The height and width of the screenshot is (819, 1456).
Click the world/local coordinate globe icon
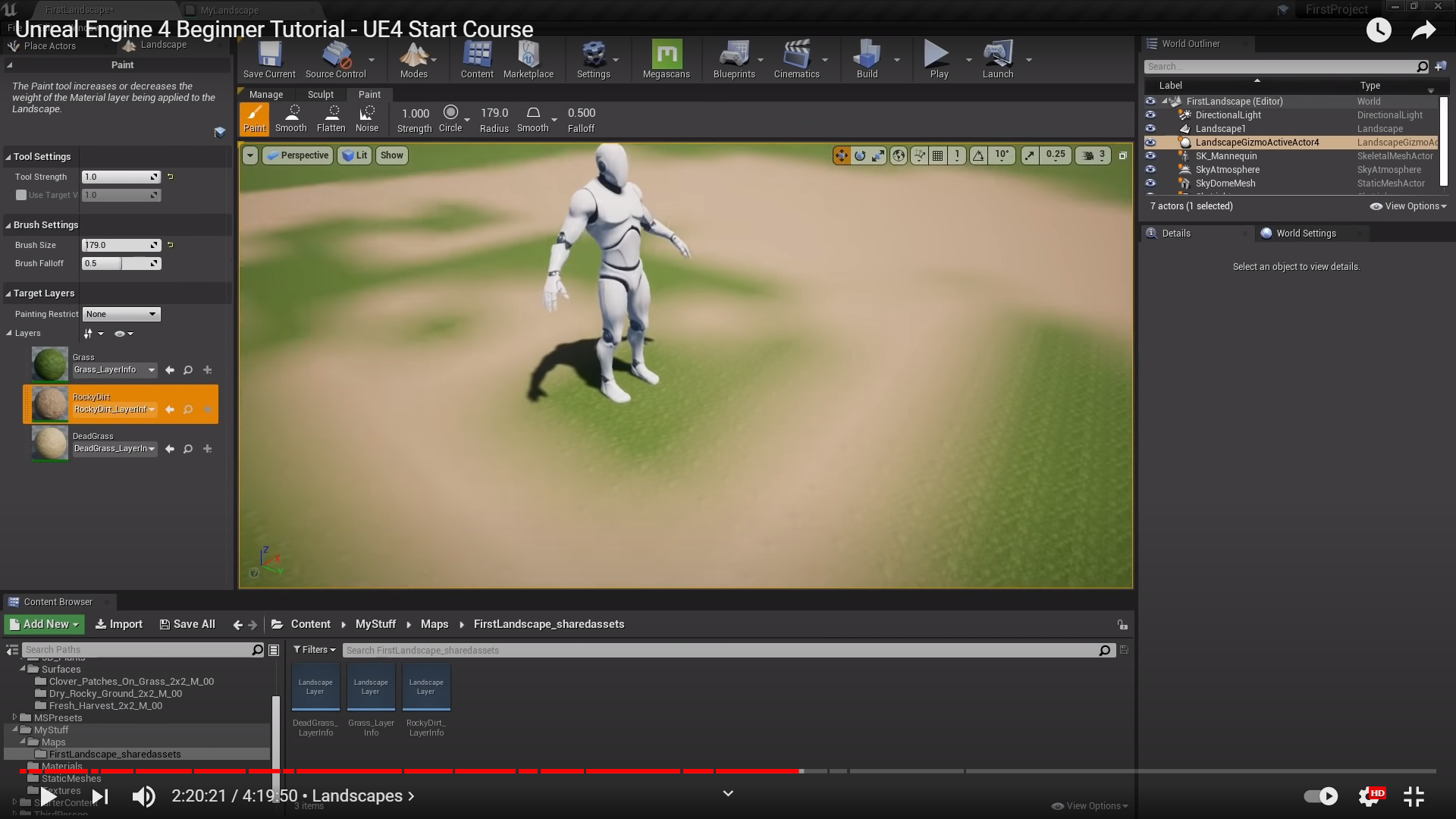[x=899, y=155]
